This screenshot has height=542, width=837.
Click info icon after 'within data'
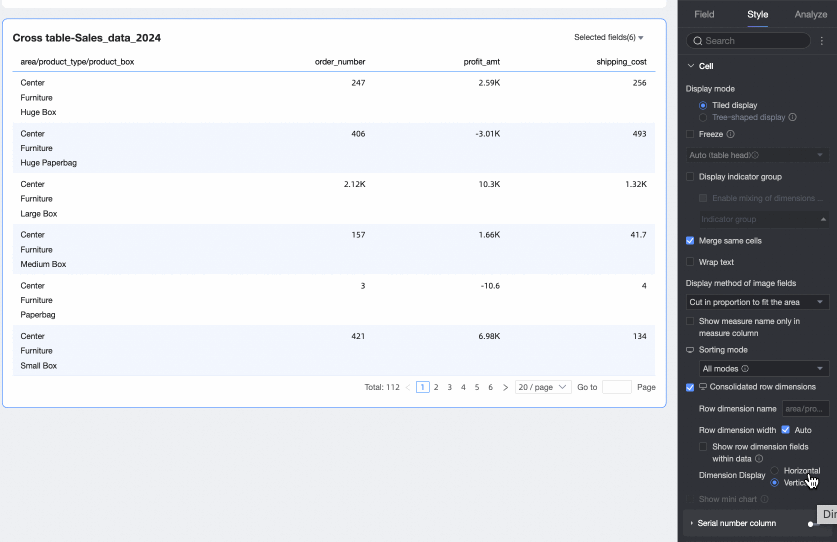pos(759,459)
